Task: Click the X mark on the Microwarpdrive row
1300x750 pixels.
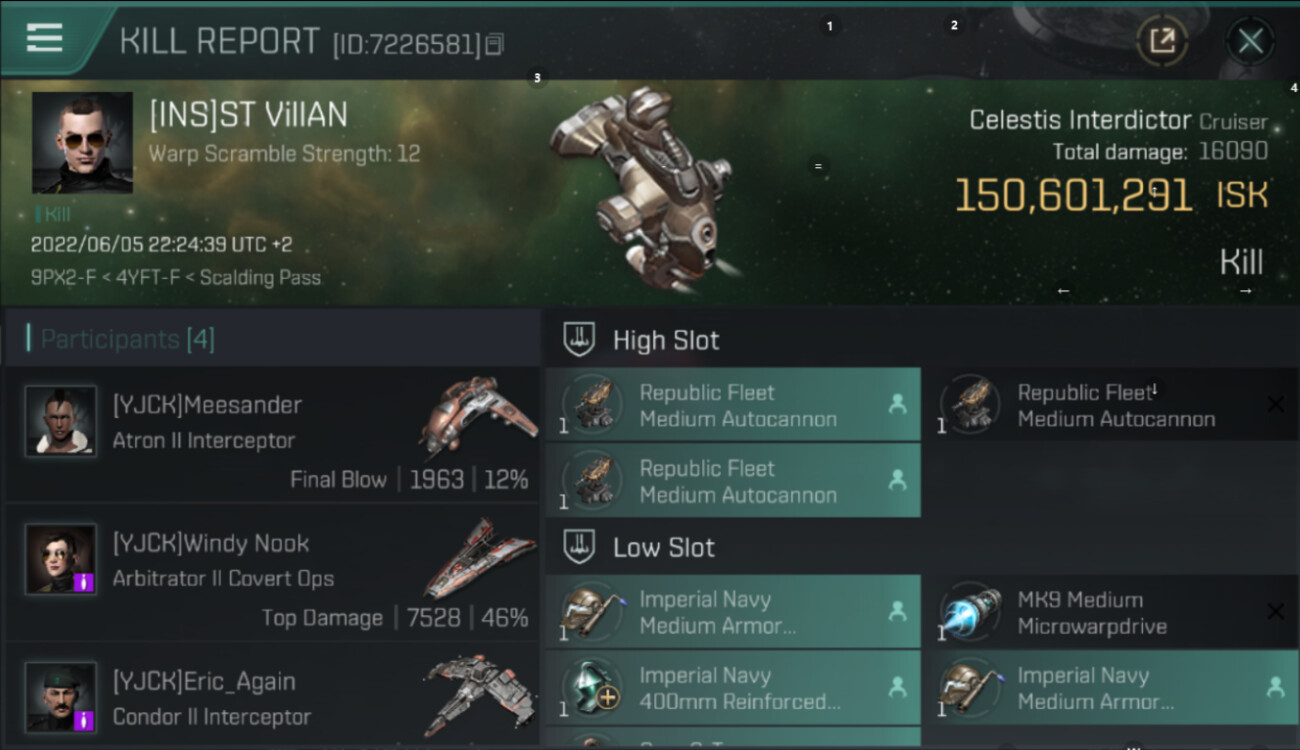Action: click(x=1275, y=611)
